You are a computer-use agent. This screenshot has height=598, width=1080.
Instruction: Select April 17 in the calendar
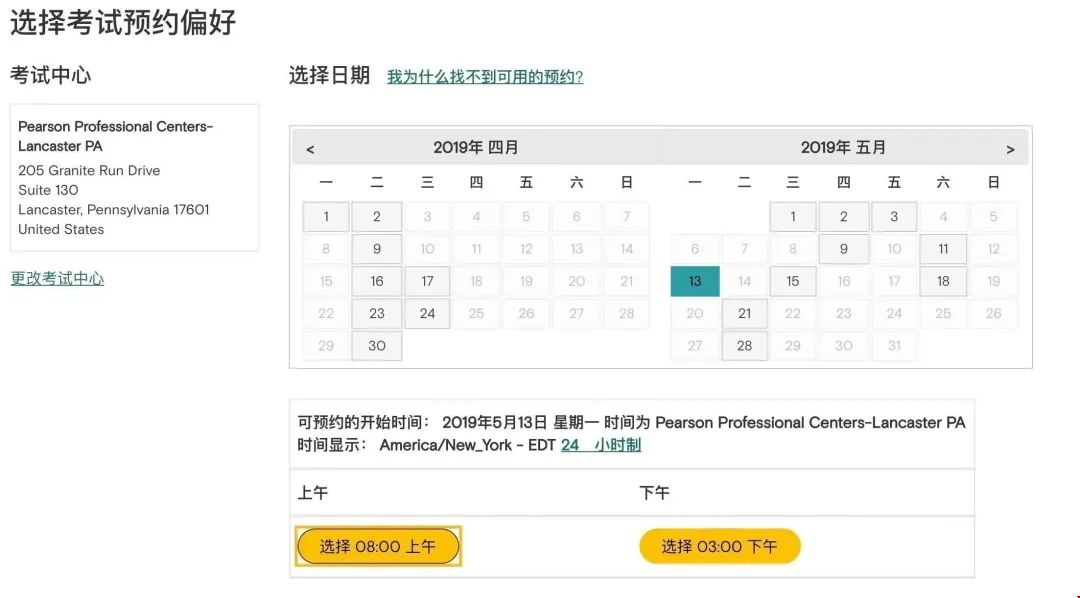(x=427, y=281)
